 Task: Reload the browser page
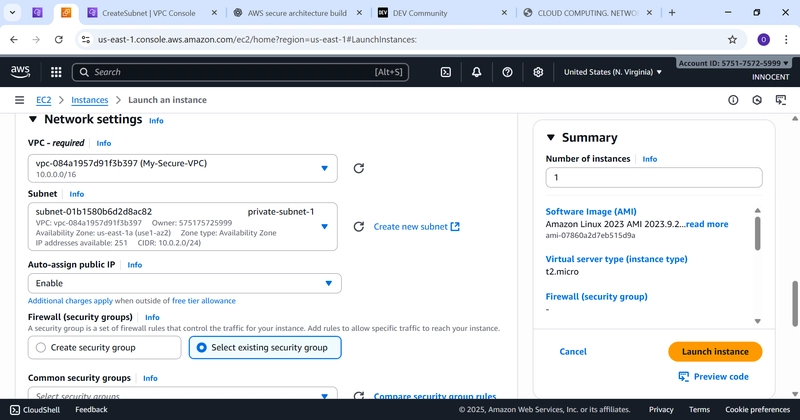tap(59, 39)
